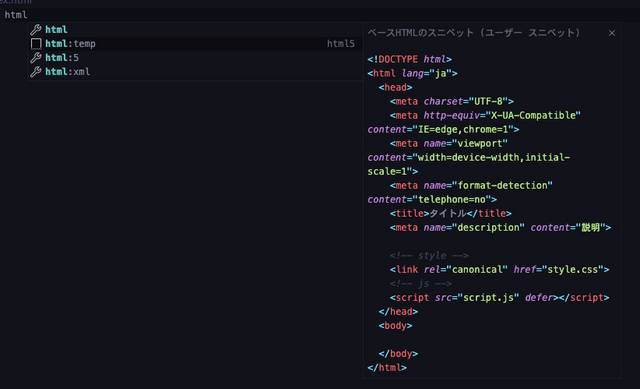Click the 'format-detection' meta preview line

471,186
